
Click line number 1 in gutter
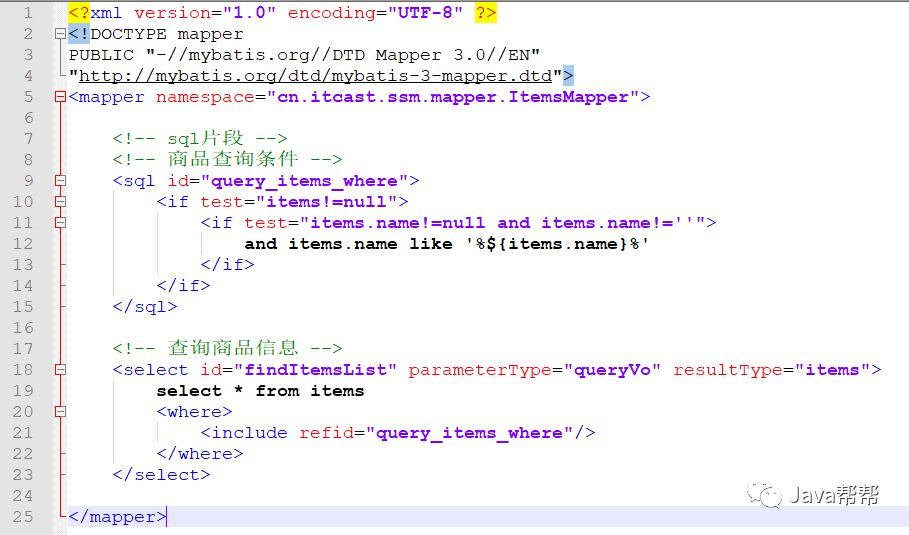28,13
